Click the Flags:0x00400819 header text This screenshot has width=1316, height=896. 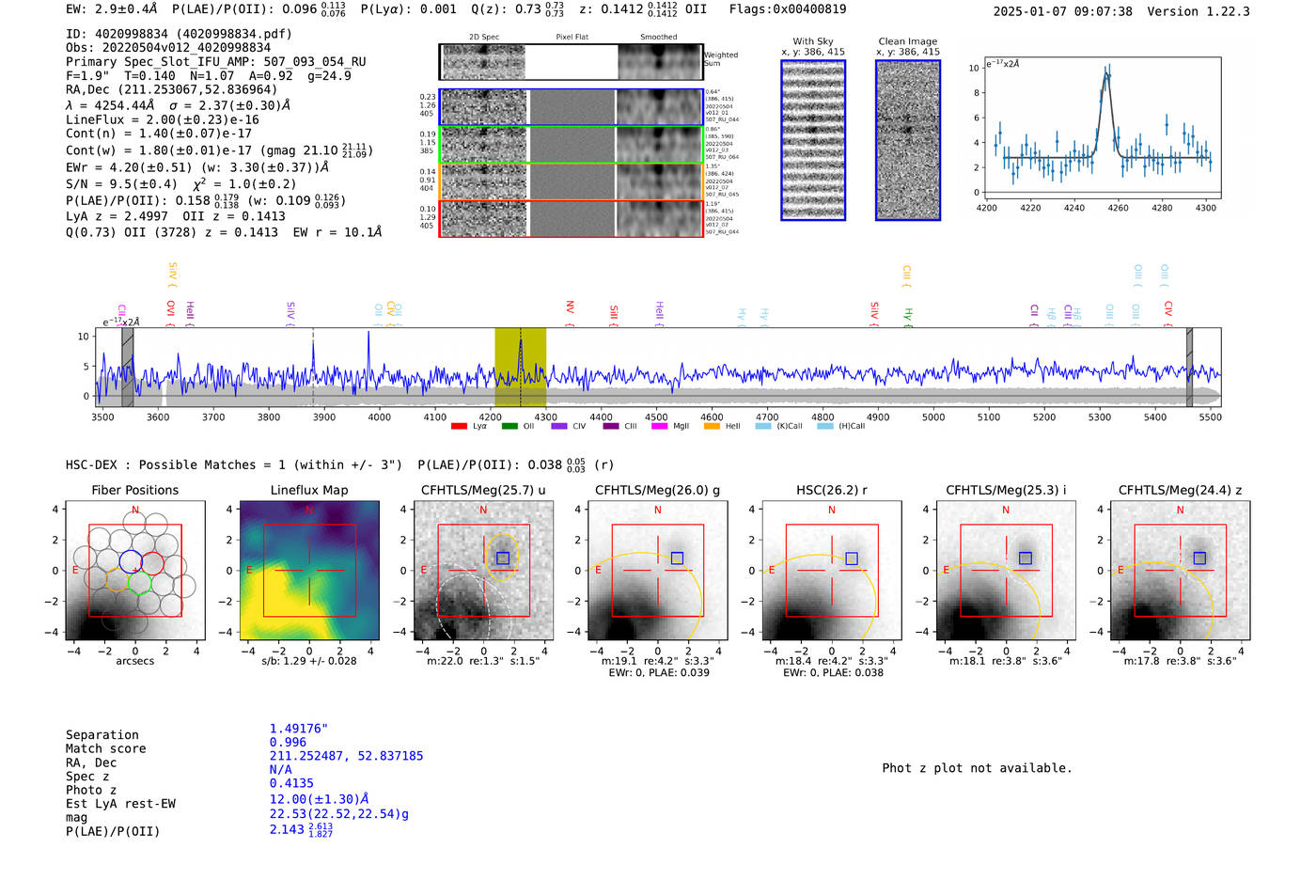788,9
